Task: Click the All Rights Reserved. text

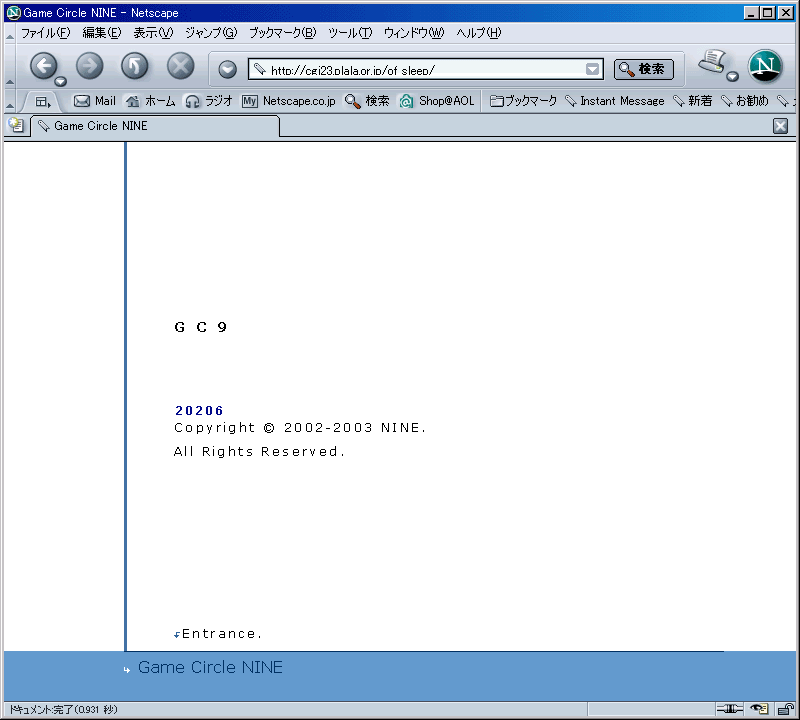Action: click(259, 452)
